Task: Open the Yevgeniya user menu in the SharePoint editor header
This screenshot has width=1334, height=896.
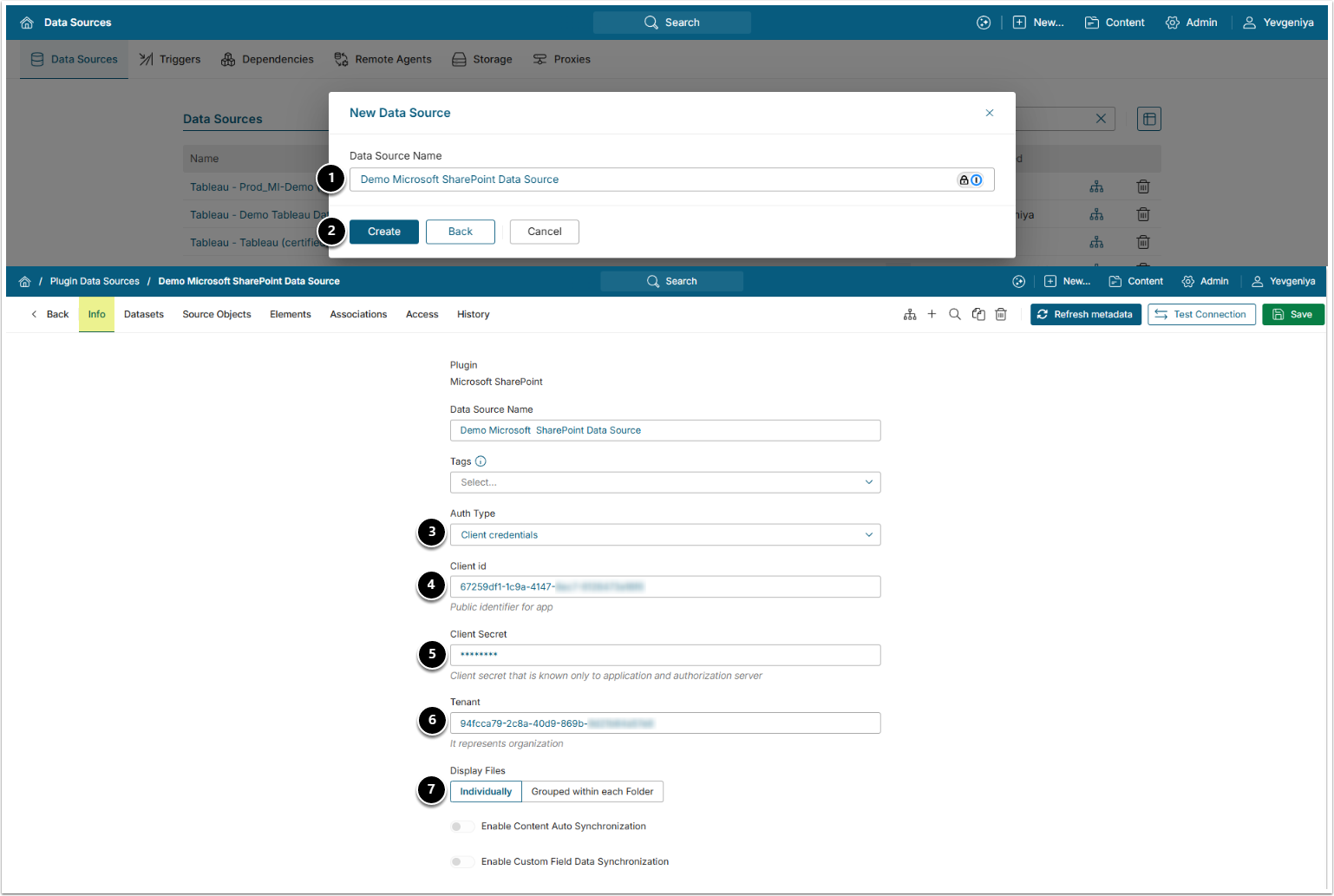Action: (1284, 281)
